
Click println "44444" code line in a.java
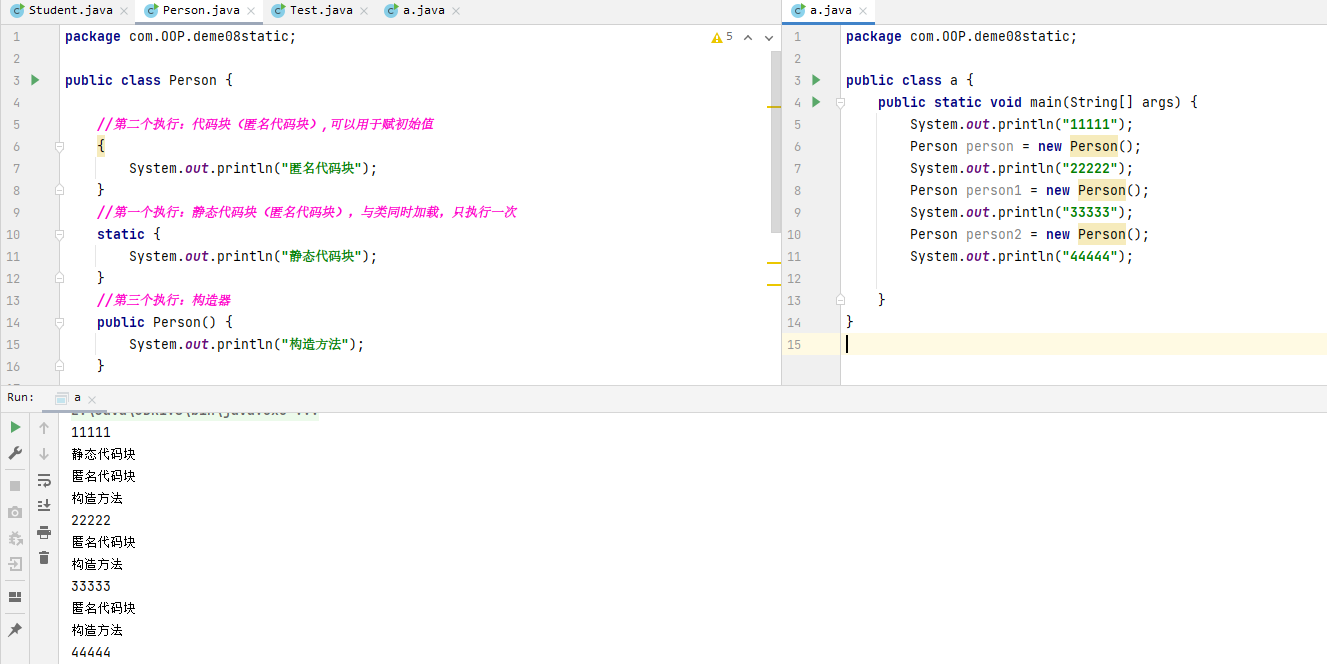(1022, 256)
